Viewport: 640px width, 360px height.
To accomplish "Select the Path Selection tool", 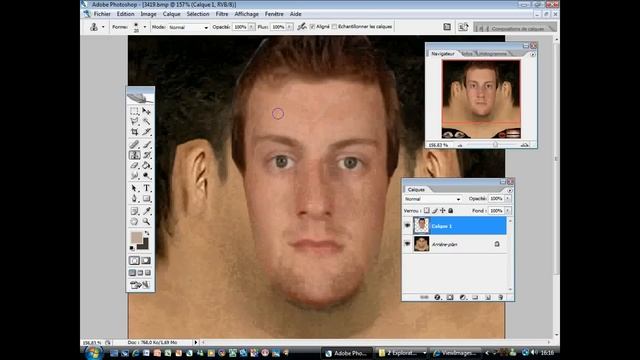I will [134, 189].
